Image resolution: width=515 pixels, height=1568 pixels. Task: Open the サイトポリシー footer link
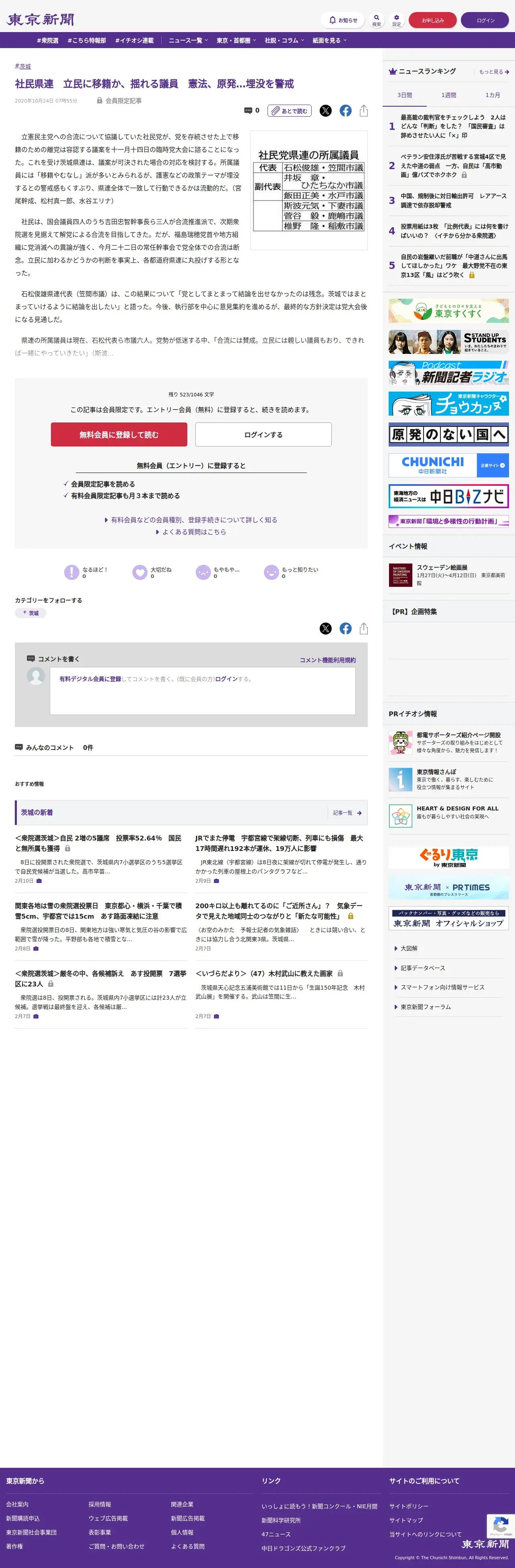[x=409, y=1506]
